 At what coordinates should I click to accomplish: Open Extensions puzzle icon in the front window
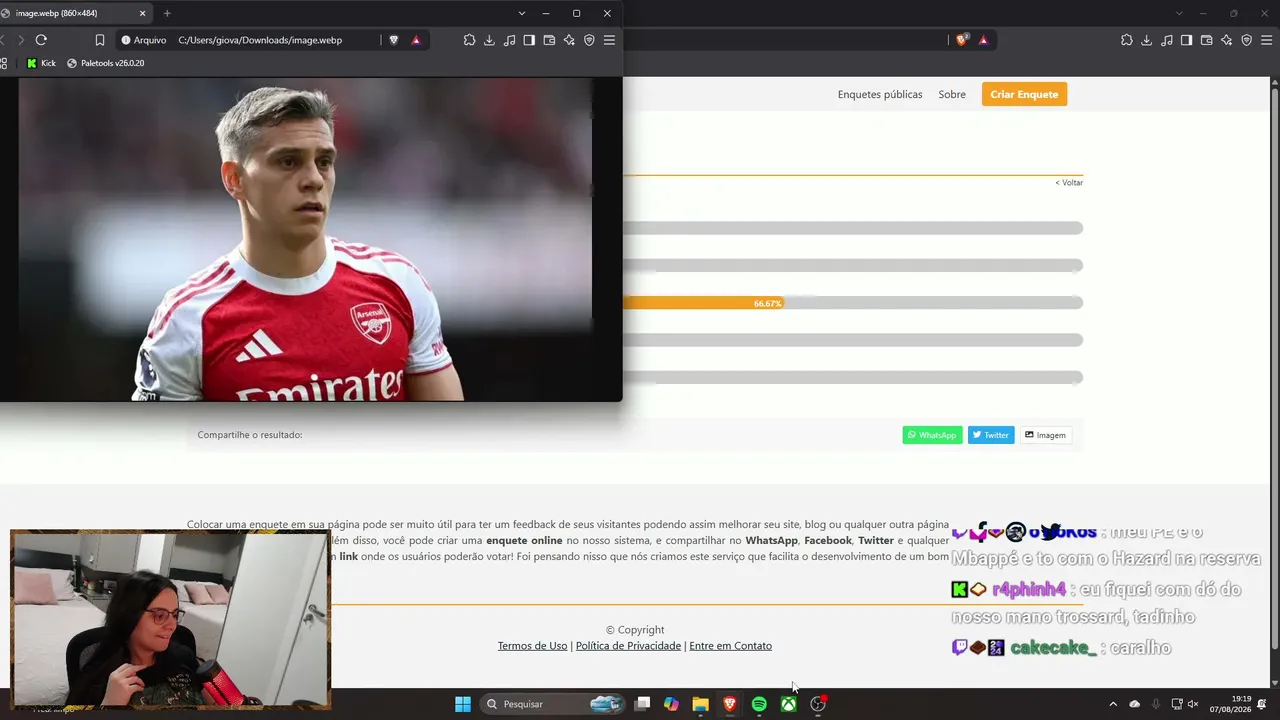469,40
